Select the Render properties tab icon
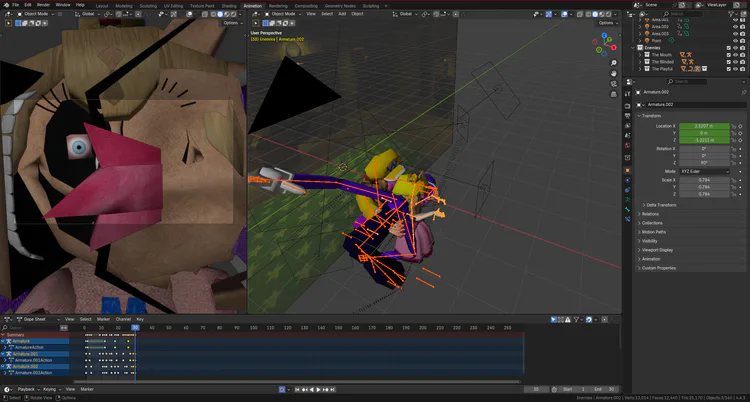Image resolution: width=750 pixels, height=402 pixels. click(x=628, y=106)
